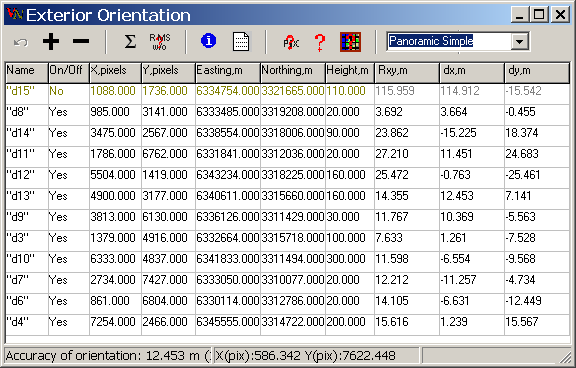
Task: Toggle On/Off value "No" for point d15
Action: pyautogui.click(x=56, y=91)
